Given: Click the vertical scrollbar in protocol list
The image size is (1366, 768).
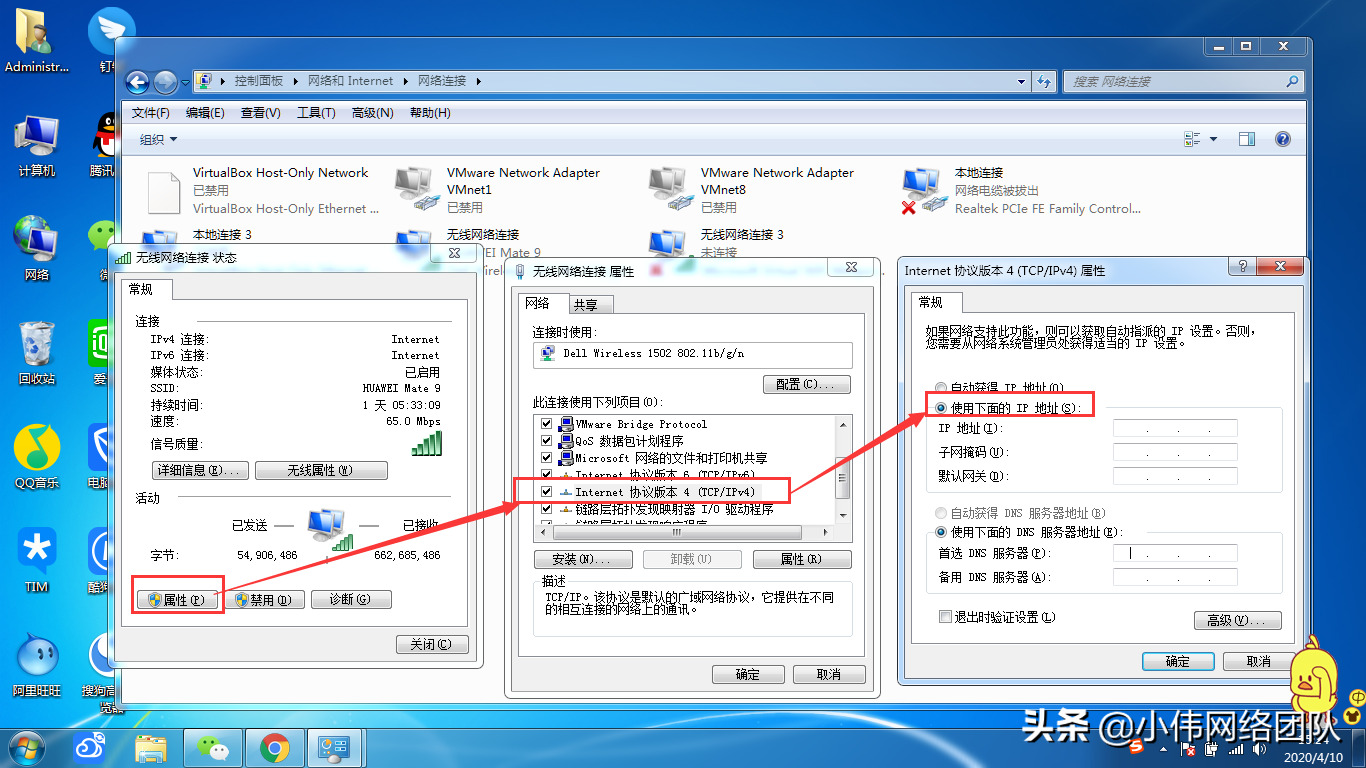Looking at the screenshot, I should coord(843,468).
